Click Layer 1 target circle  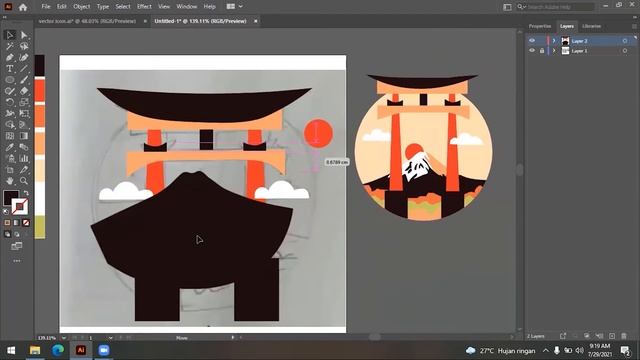click(x=625, y=51)
